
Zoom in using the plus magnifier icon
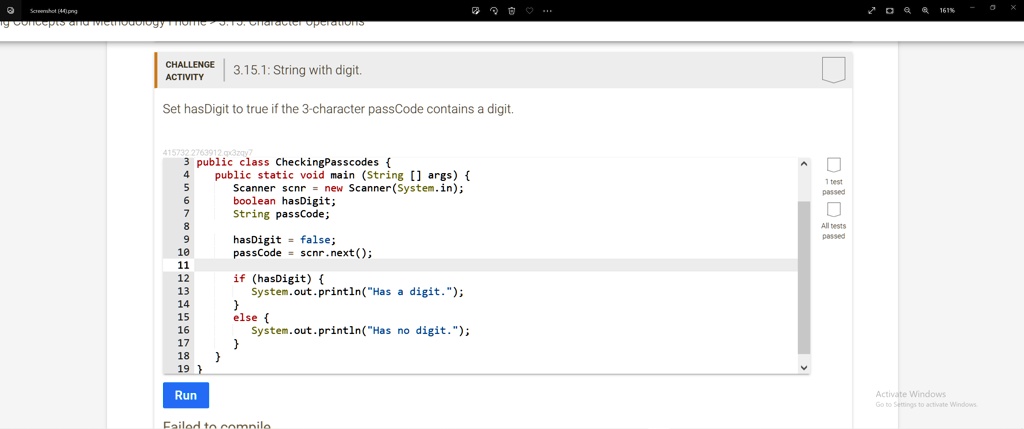click(x=925, y=10)
